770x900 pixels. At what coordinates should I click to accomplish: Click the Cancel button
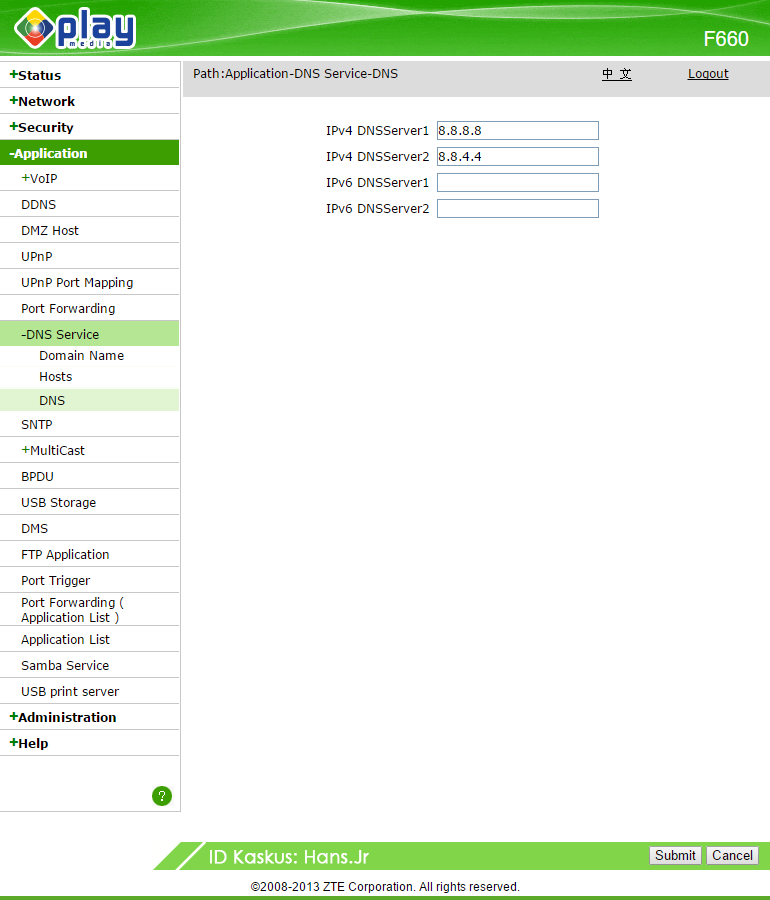click(x=732, y=855)
